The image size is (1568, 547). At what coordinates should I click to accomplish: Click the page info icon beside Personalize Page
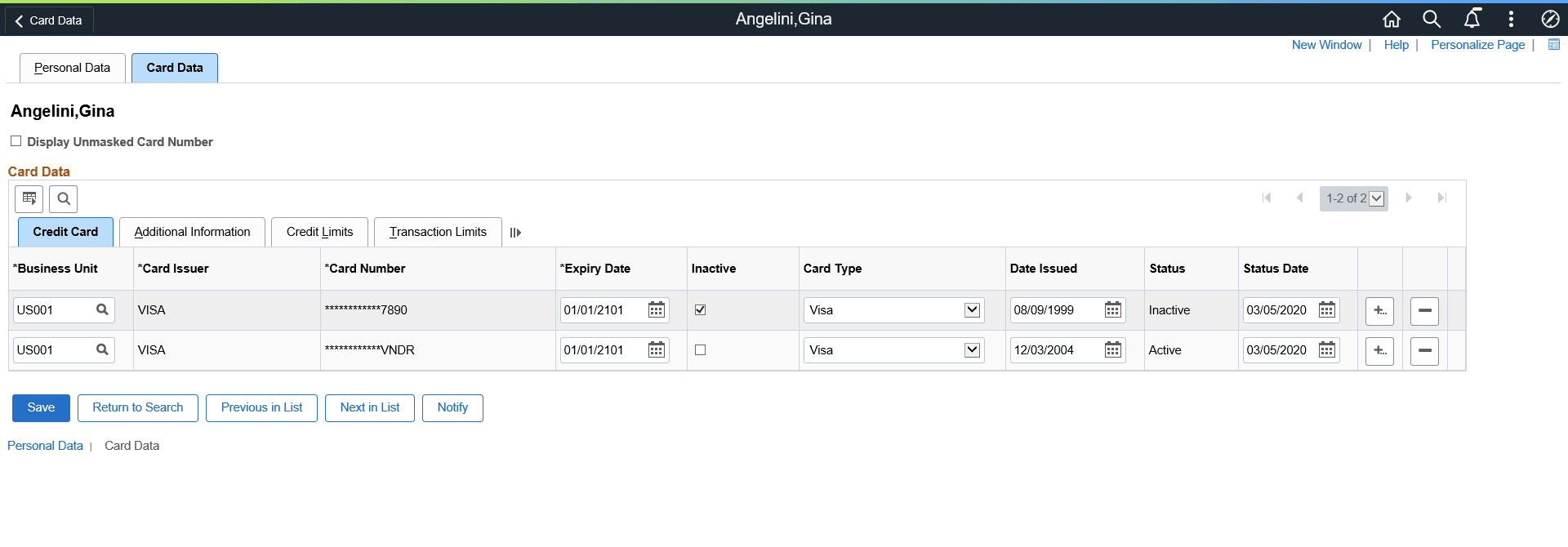click(1554, 45)
